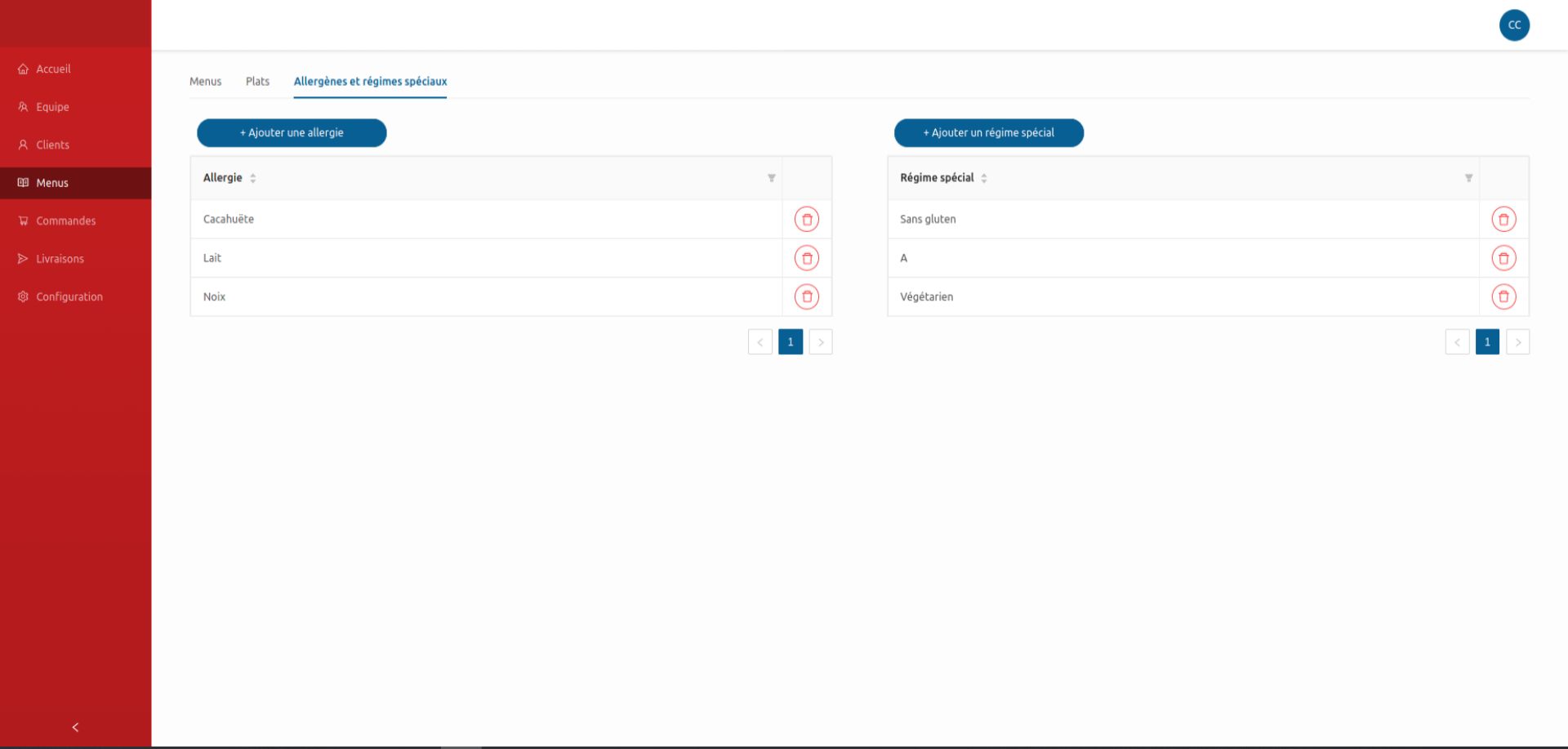Open Clients in the sidebar
This screenshot has width=1568, height=749.
75,145
